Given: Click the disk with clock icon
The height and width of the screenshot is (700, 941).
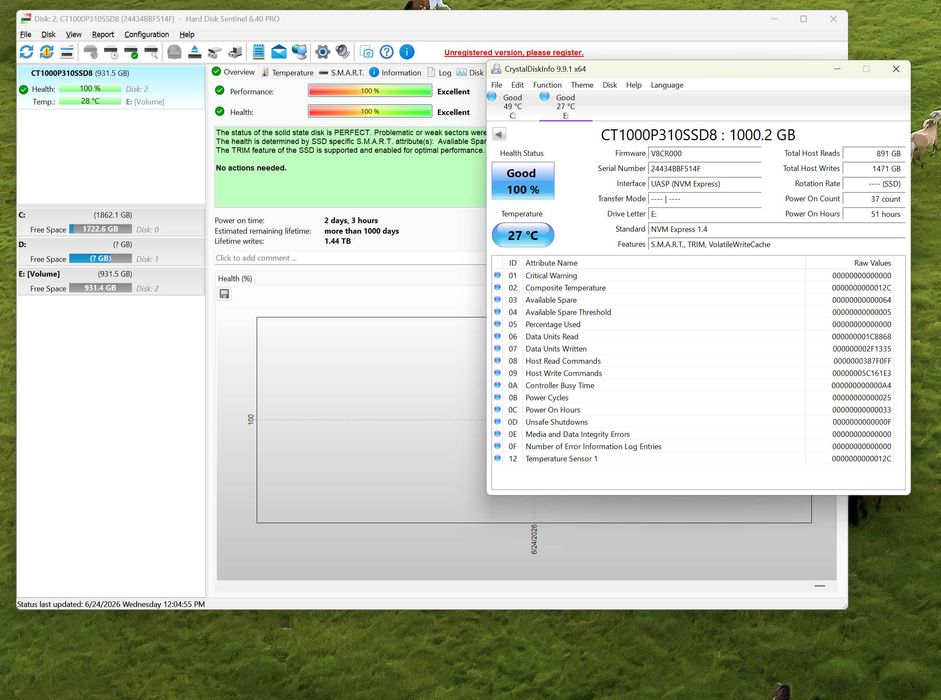Looking at the screenshot, I should [x=111, y=52].
